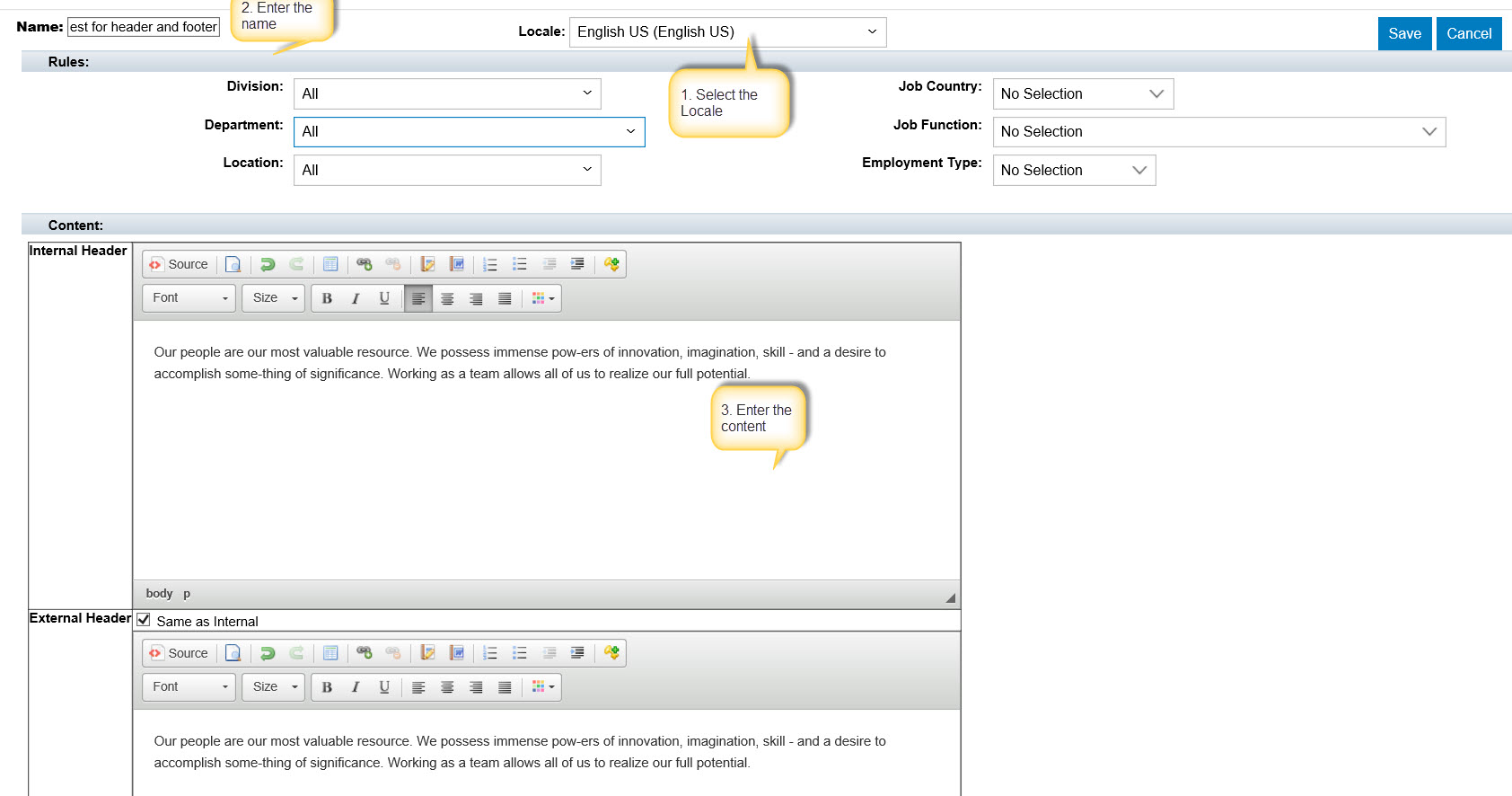Increase indent in External Header editor
This screenshot has height=796, width=1512.
coord(577,653)
